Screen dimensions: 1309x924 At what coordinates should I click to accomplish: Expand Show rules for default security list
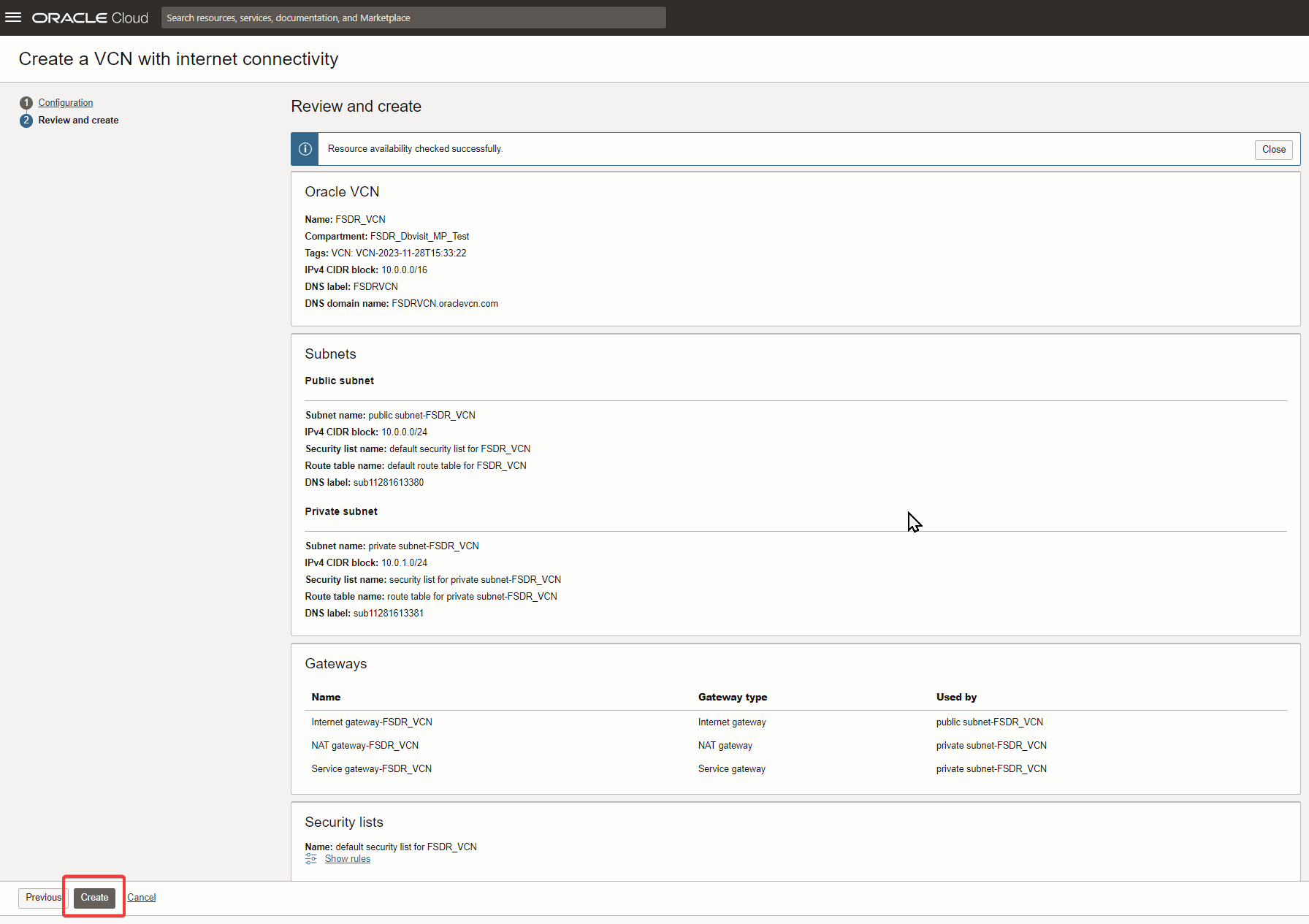click(348, 859)
